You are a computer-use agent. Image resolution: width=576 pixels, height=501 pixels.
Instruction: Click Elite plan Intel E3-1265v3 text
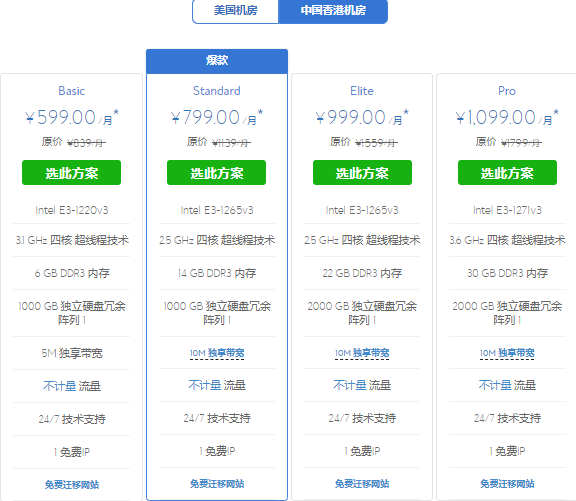coord(362,210)
